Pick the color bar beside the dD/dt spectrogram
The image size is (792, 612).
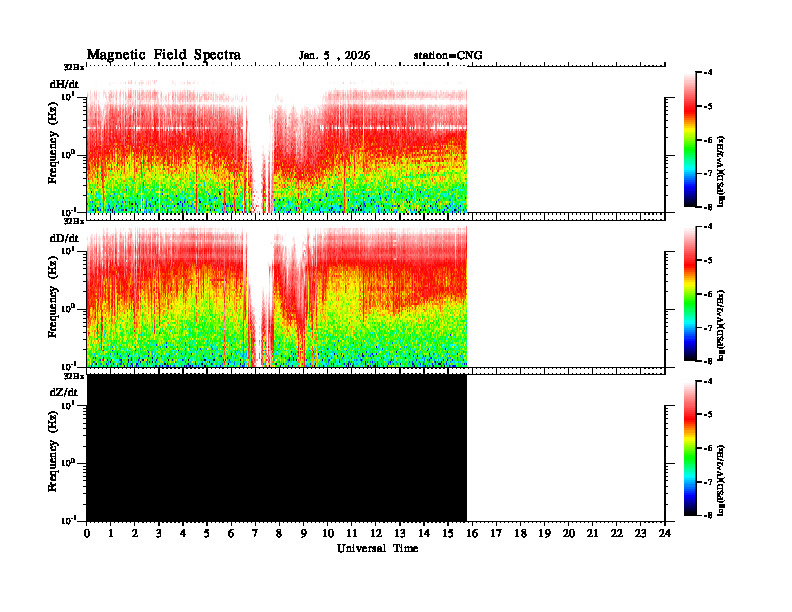[690, 294]
